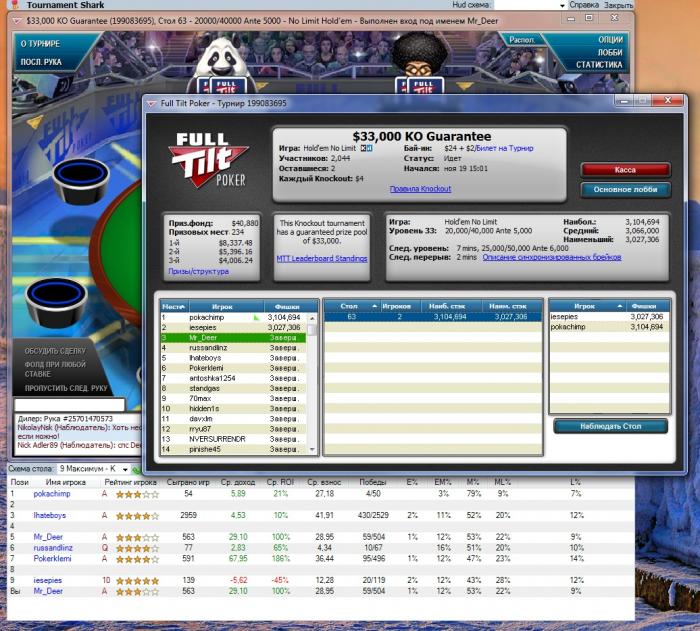Select the Mr_Deer row in standings list

tap(233, 338)
